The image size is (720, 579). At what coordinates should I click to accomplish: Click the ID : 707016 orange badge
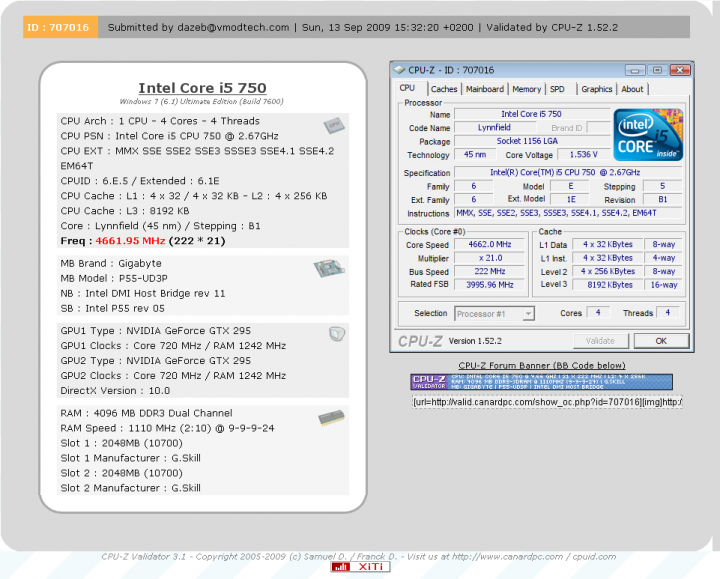pos(60,27)
